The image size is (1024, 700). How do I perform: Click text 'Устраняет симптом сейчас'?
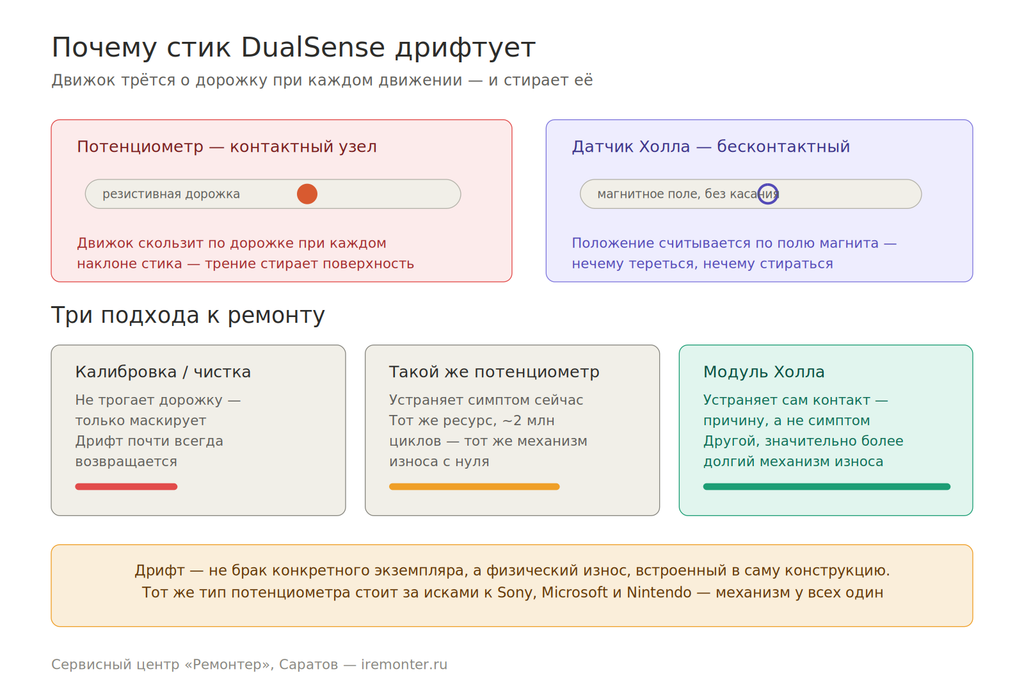486,400
